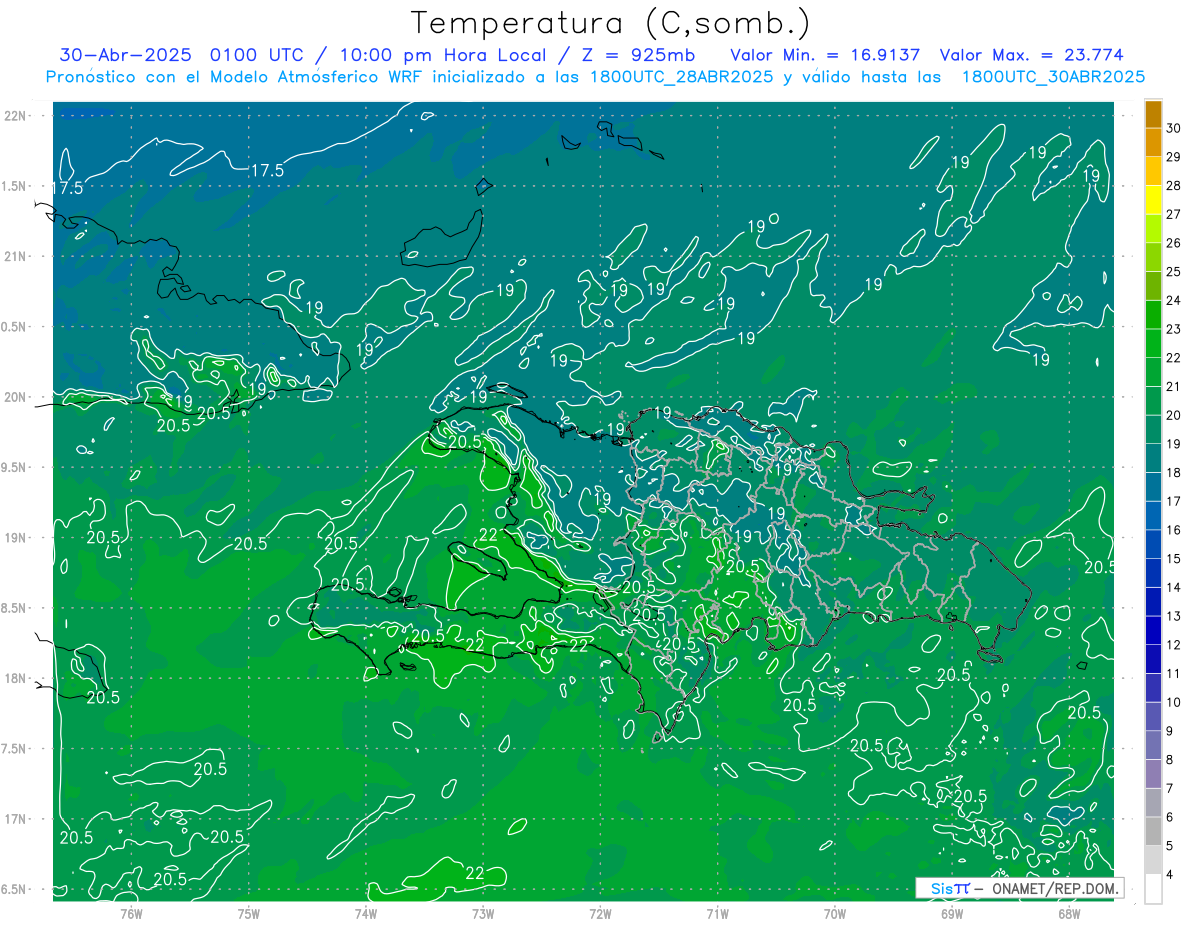Click the color scale label "13"
This screenshot has width=1200, height=927.
(1174, 616)
